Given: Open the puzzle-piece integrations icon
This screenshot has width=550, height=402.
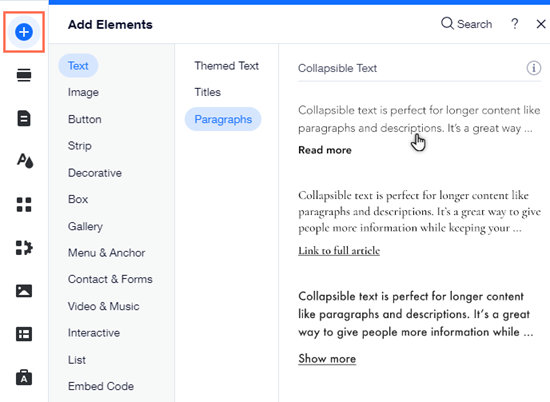Looking at the screenshot, I should [x=24, y=248].
